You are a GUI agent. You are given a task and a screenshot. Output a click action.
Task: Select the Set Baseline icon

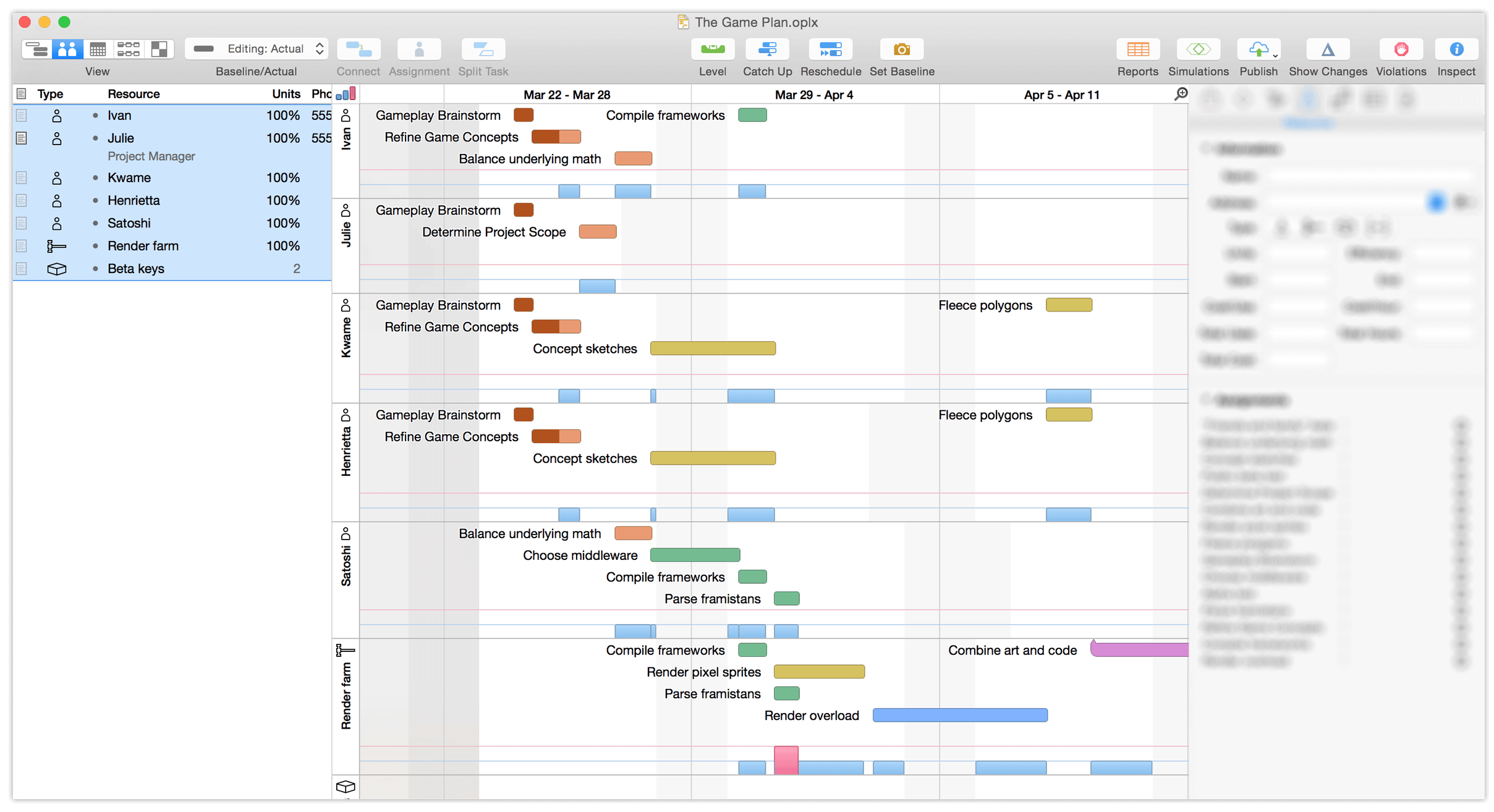(x=902, y=49)
